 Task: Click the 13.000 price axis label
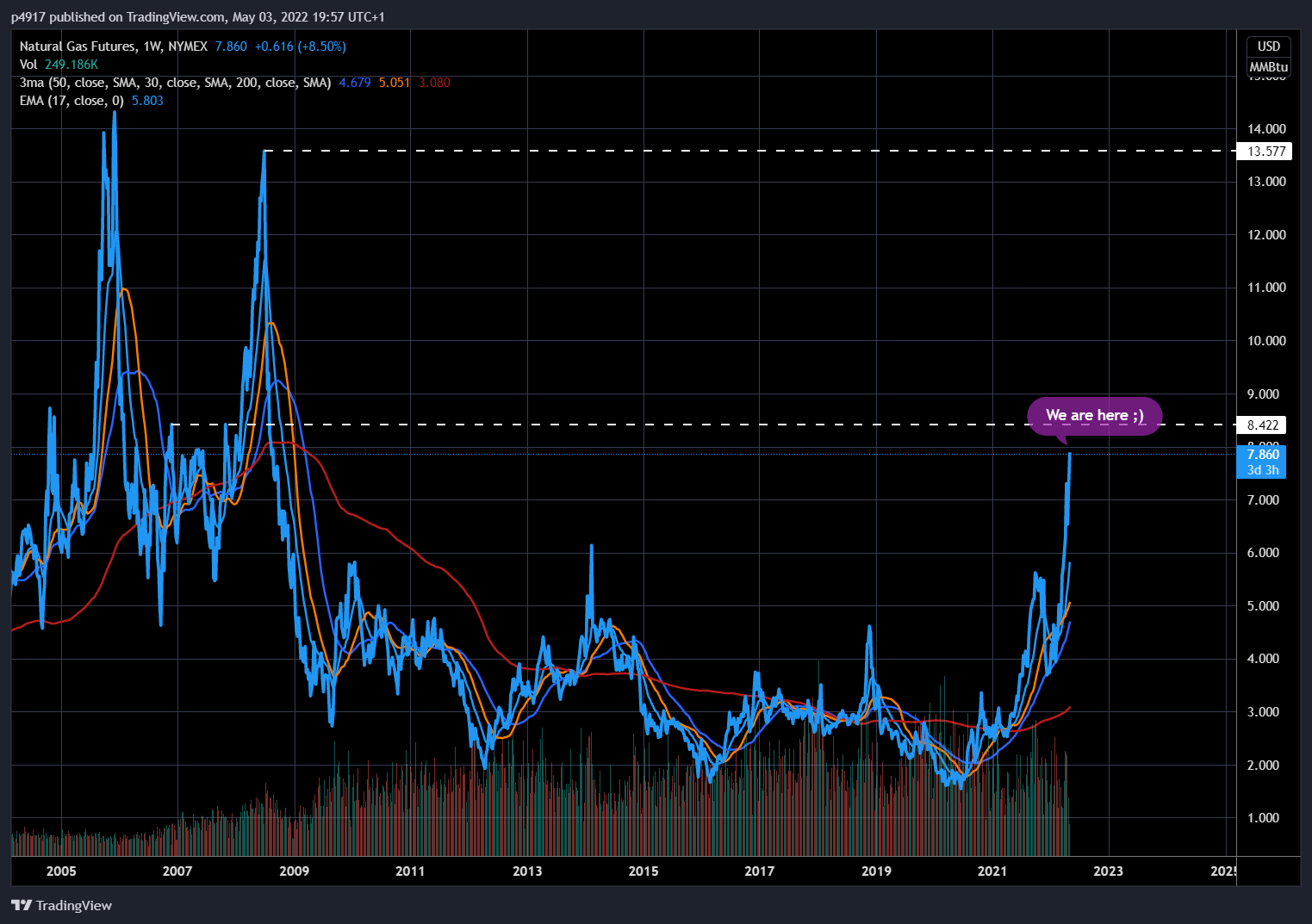[x=1266, y=182]
